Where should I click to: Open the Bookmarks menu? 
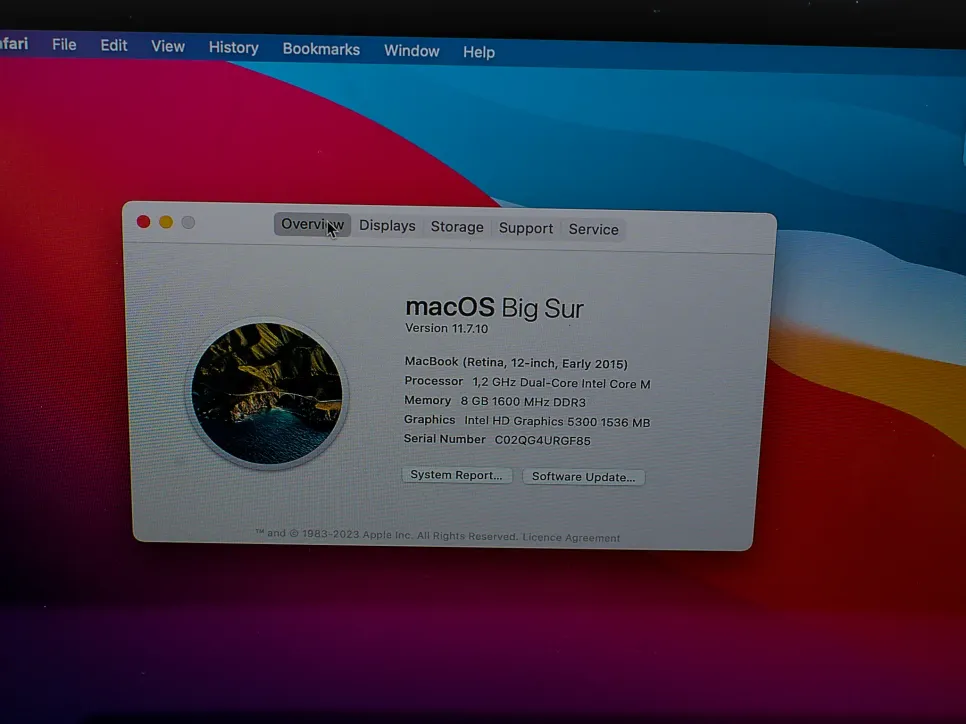pyautogui.click(x=321, y=49)
